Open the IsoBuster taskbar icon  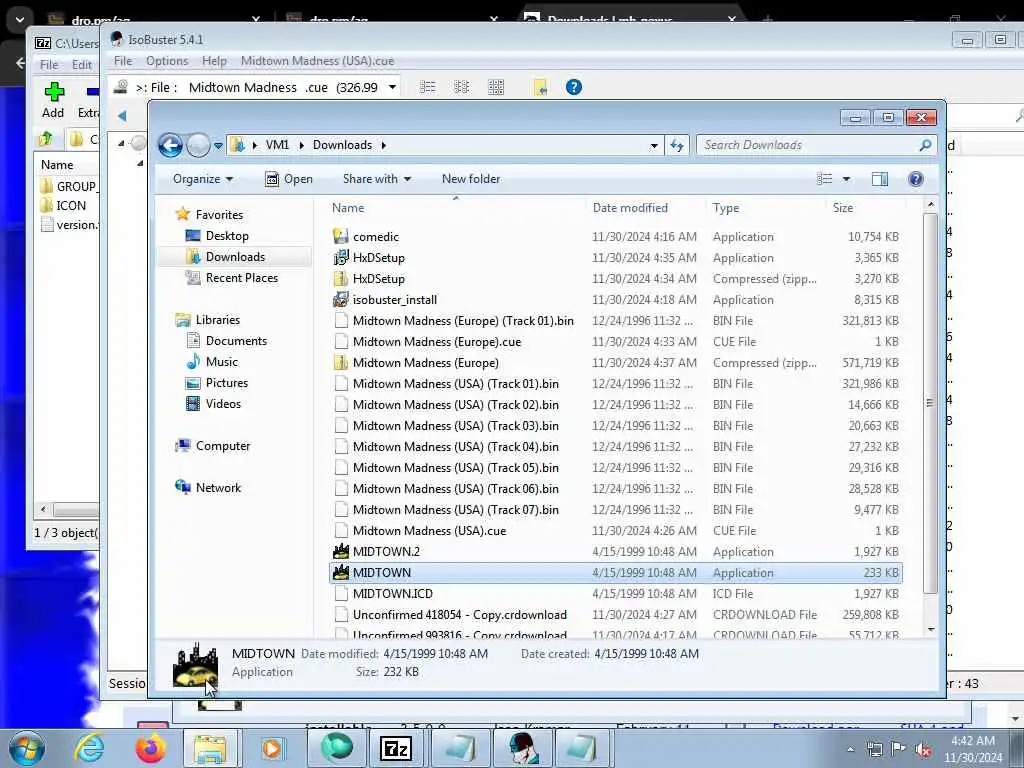pos(521,748)
